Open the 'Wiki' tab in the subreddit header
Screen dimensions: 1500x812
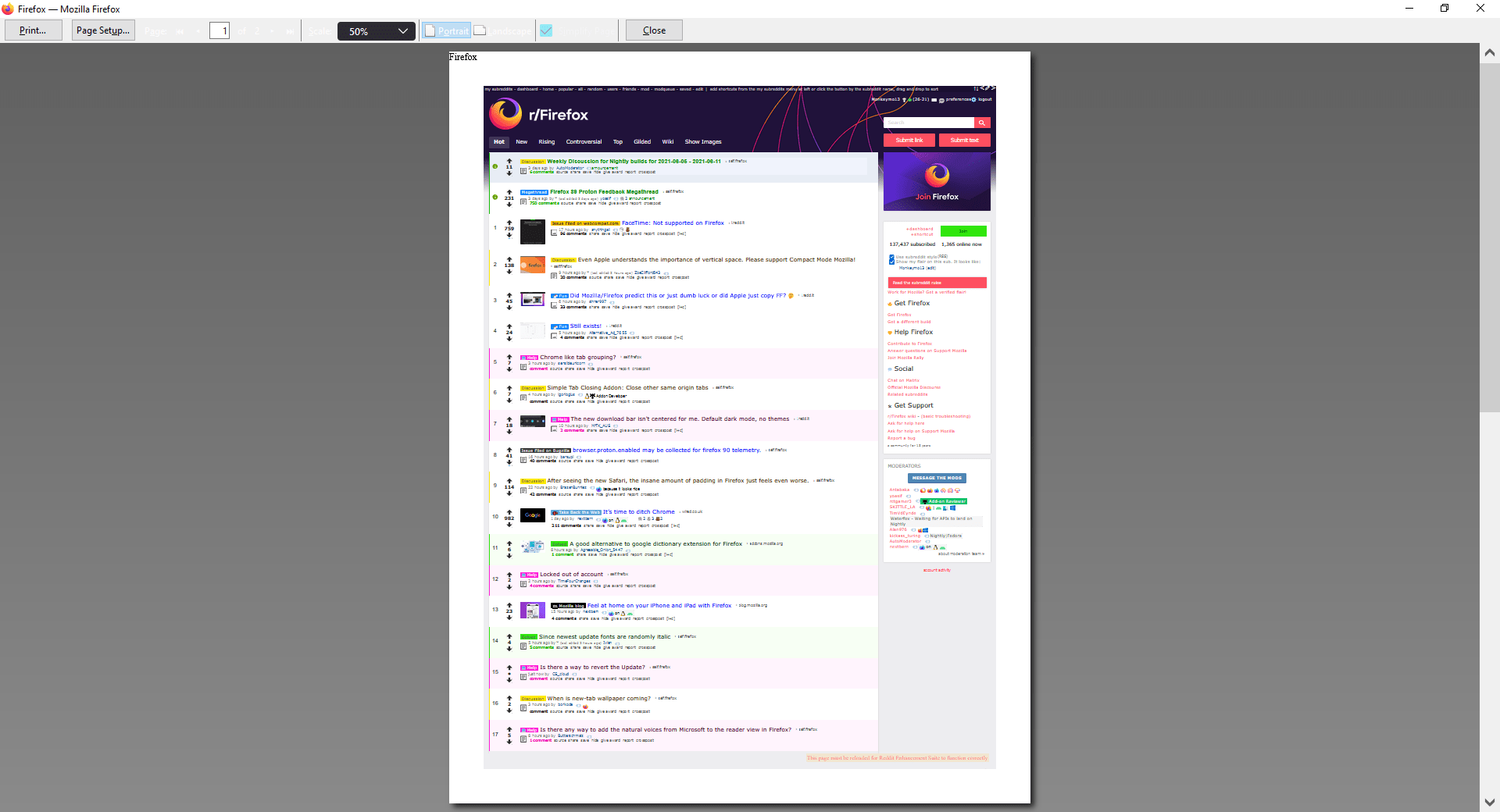(668, 141)
